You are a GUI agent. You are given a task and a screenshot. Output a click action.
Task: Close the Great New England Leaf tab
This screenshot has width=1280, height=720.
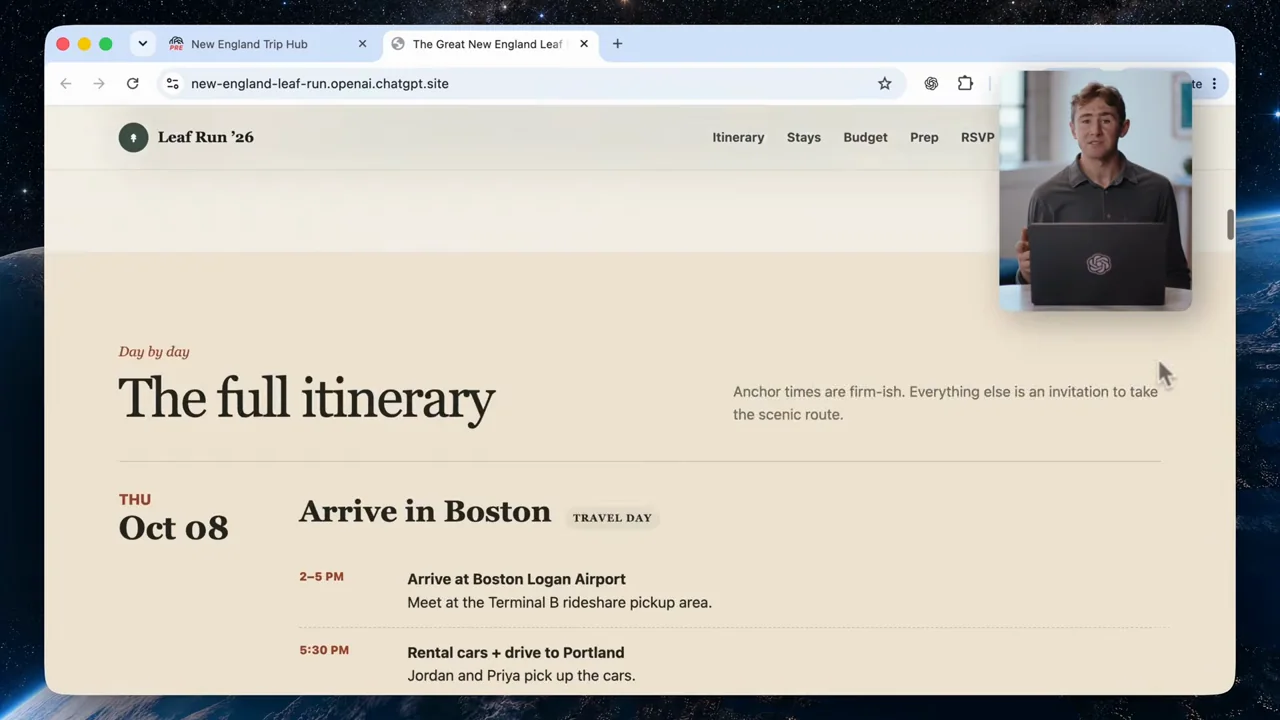584,44
